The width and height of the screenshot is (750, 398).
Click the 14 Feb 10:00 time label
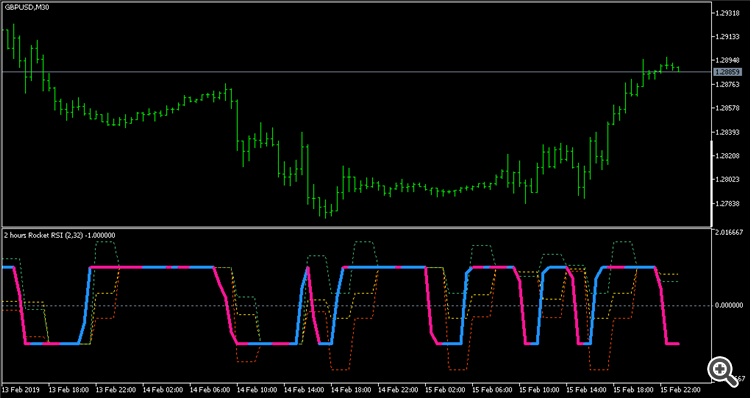(257, 390)
